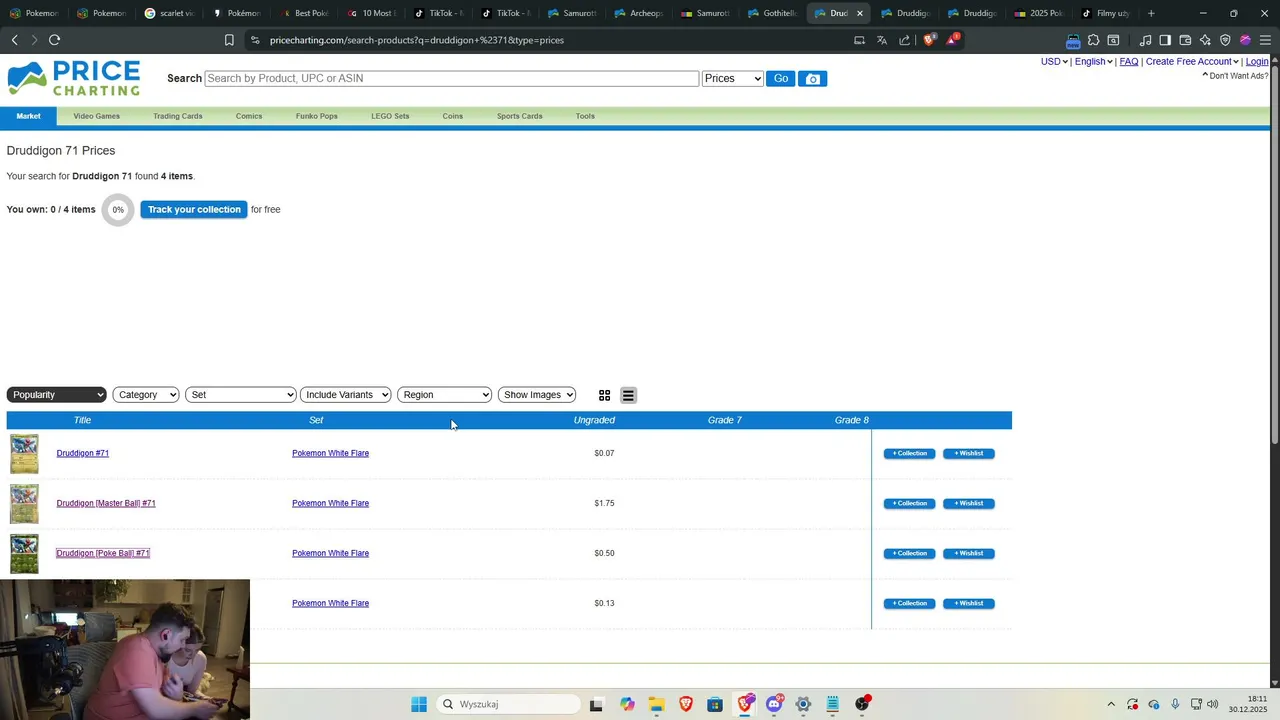Screen dimensions: 1280x720
Task: Toggle browser sidebar panel icon
Action: [x=1165, y=40]
